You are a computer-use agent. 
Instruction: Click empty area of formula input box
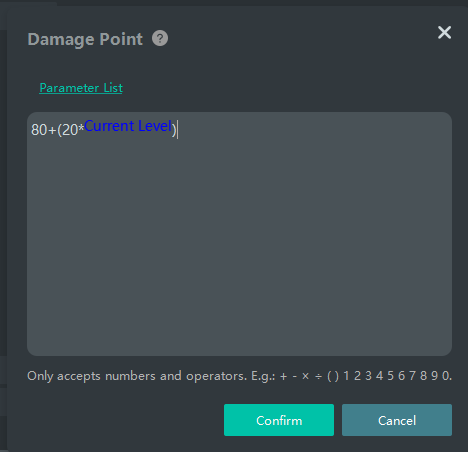click(x=239, y=233)
